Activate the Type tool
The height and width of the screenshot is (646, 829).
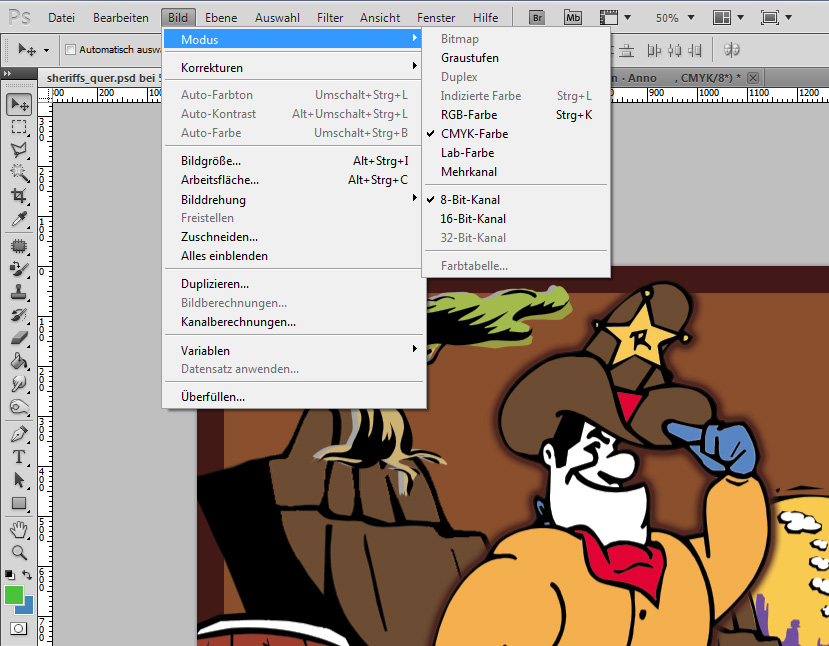coord(19,457)
